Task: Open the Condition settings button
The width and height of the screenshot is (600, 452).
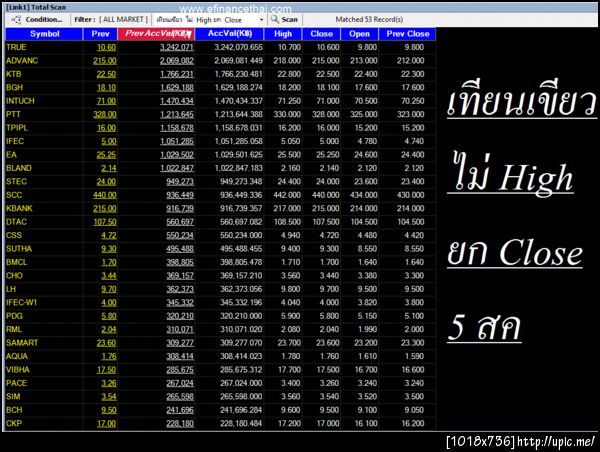Action: pos(38,20)
